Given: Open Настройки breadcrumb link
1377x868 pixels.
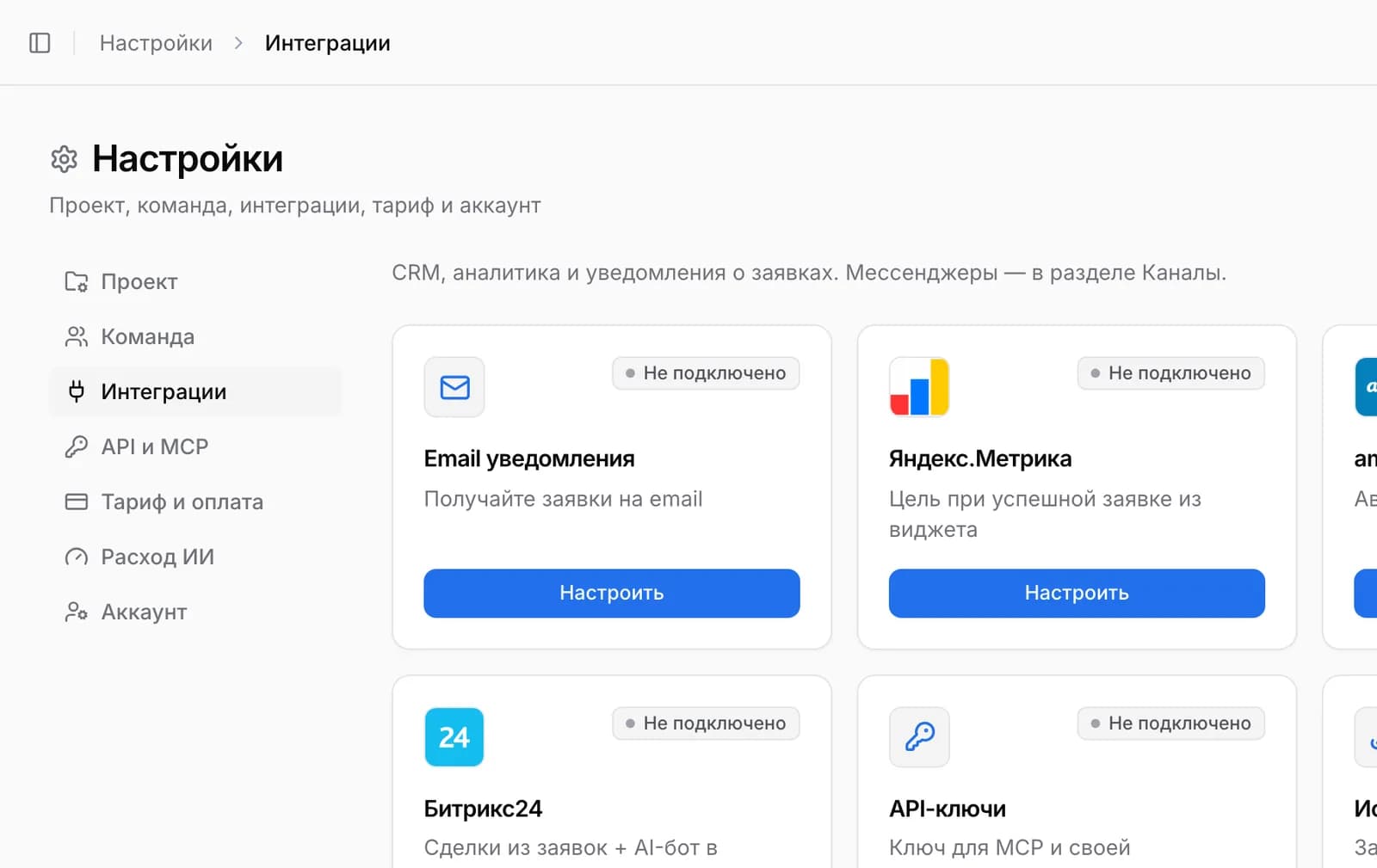Looking at the screenshot, I should tap(156, 43).
